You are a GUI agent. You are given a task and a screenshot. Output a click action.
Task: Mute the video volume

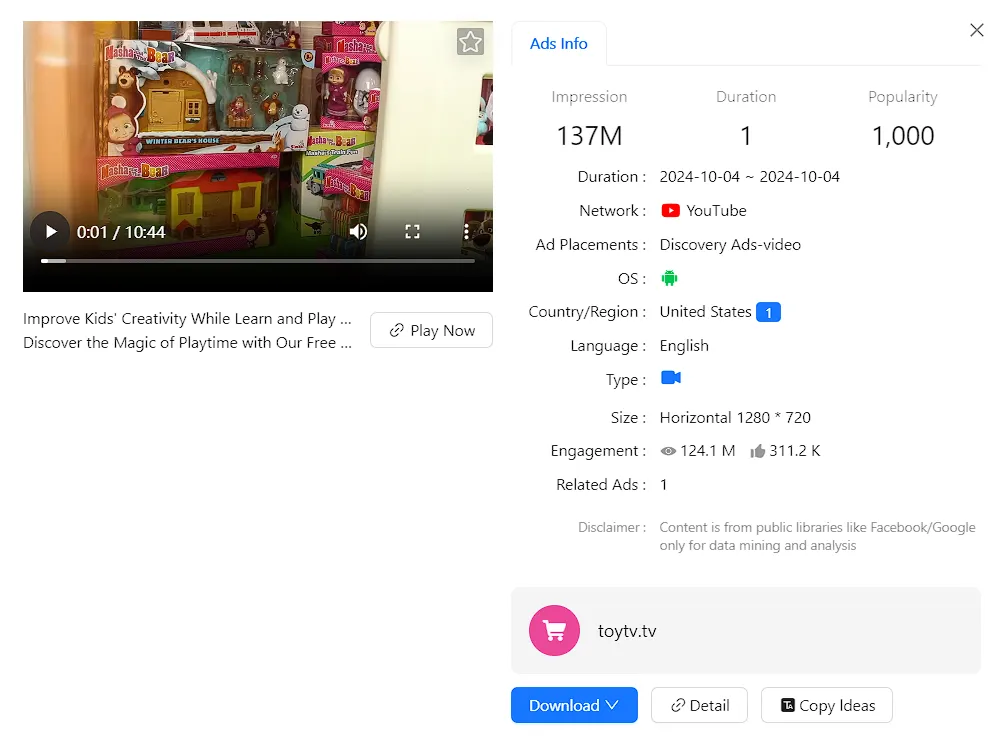tap(358, 232)
